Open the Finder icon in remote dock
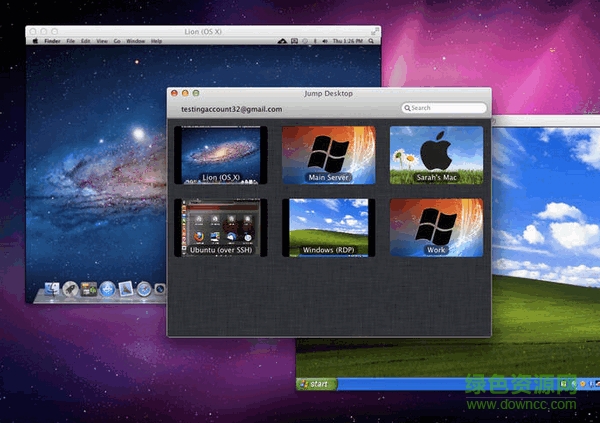The width and height of the screenshot is (600, 423). (x=52, y=289)
